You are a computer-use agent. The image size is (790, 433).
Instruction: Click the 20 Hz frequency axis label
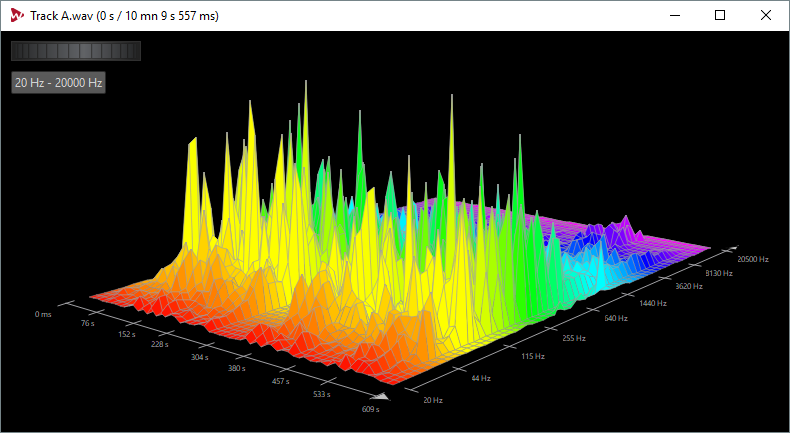pyautogui.click(x=433, y=400)
